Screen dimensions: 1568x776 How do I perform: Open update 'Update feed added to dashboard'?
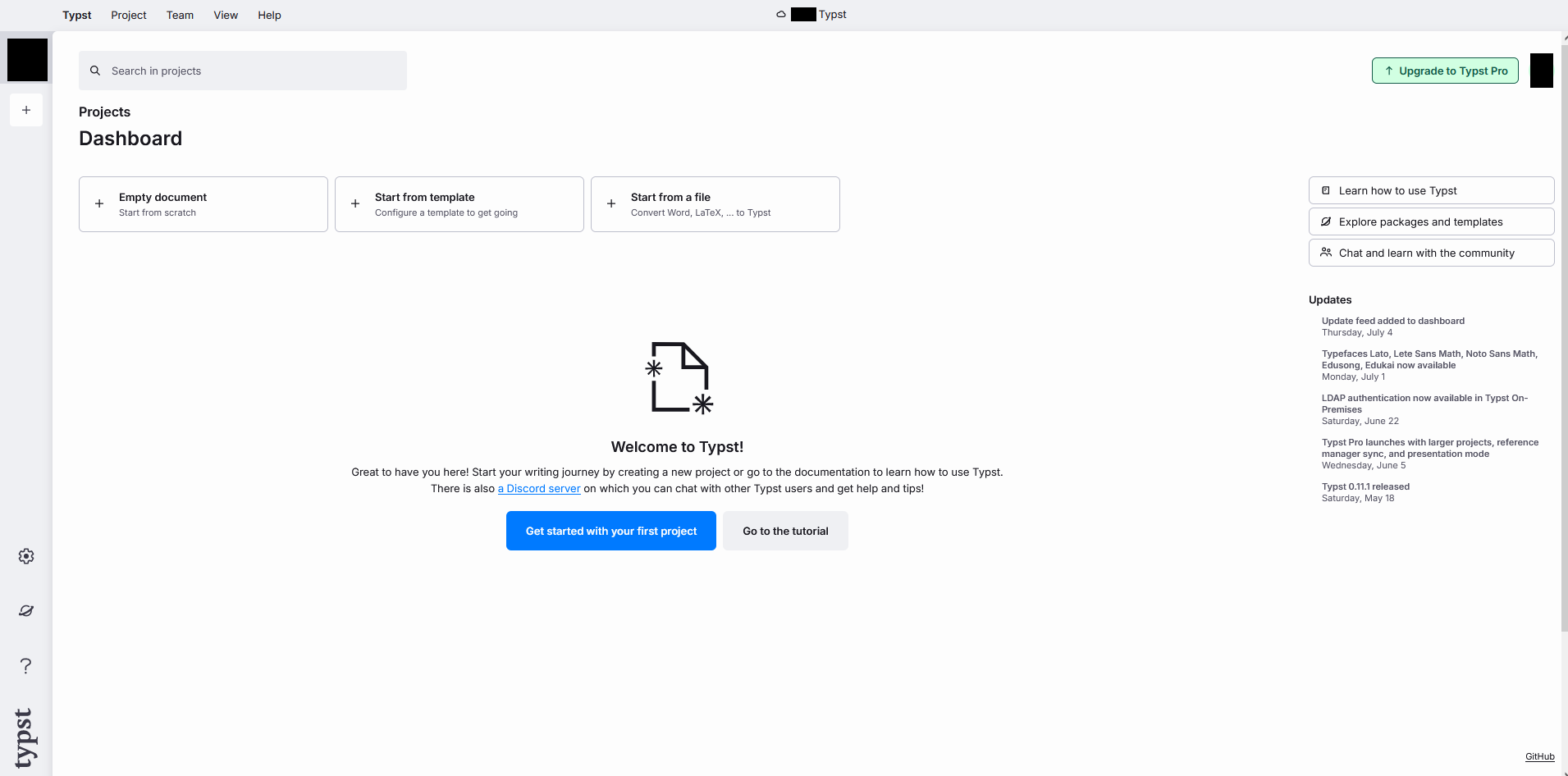(1393, 326)
